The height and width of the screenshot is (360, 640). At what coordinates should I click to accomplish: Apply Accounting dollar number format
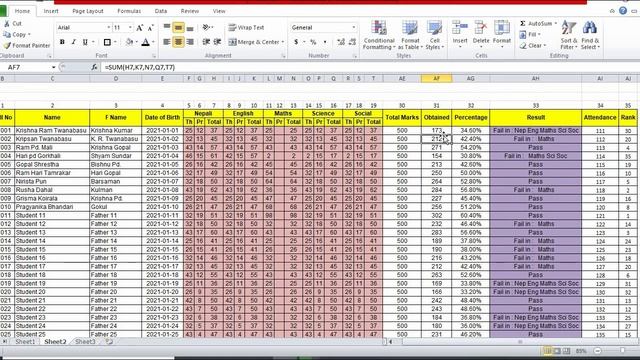[296, 42]
